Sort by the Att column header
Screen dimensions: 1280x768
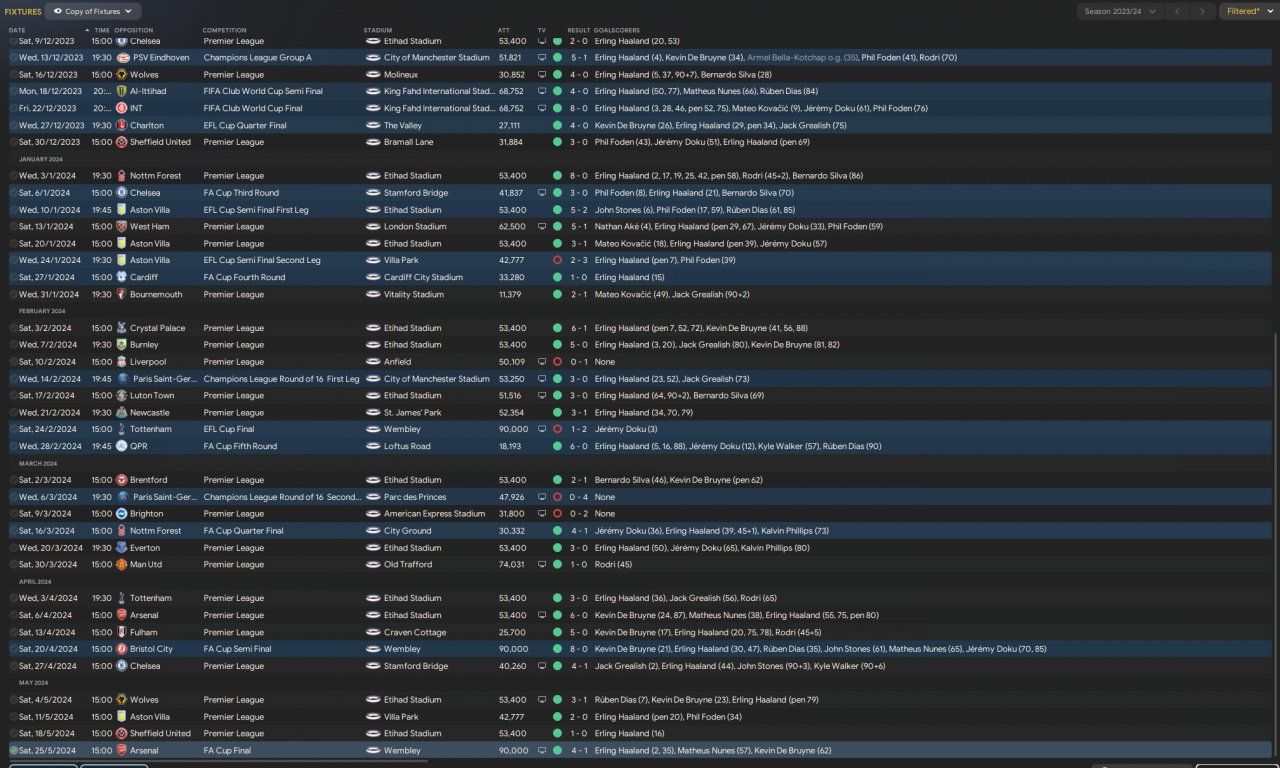pyautogui.click(x=503, y=30)
